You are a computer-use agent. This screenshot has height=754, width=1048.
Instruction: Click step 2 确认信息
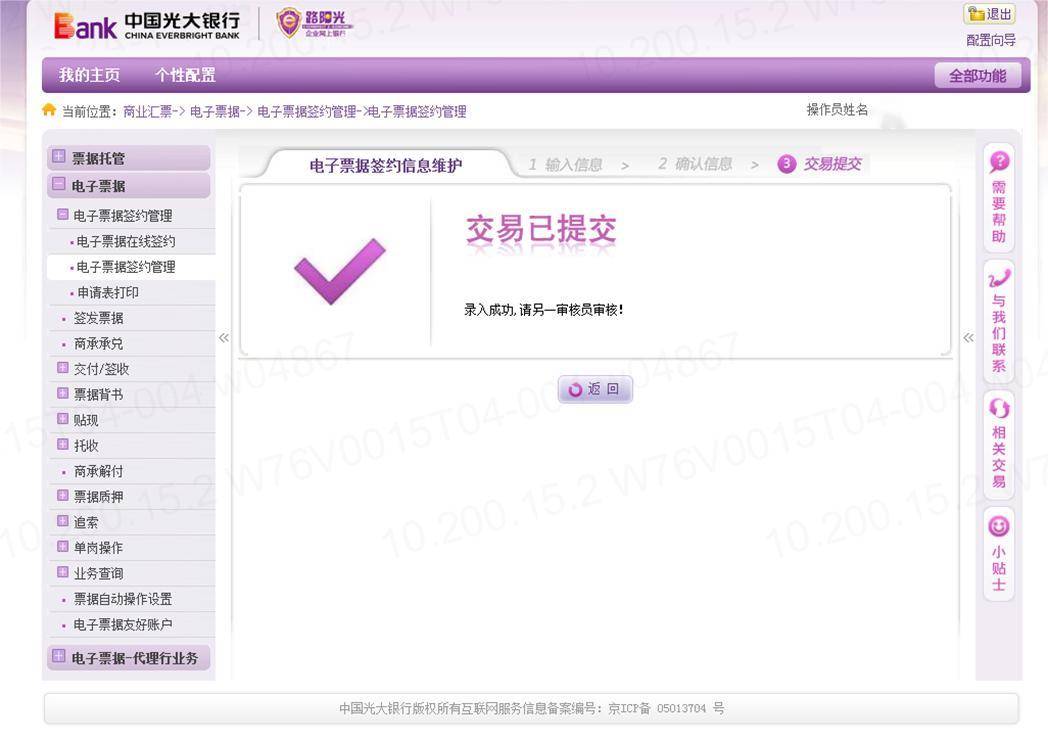695,164
